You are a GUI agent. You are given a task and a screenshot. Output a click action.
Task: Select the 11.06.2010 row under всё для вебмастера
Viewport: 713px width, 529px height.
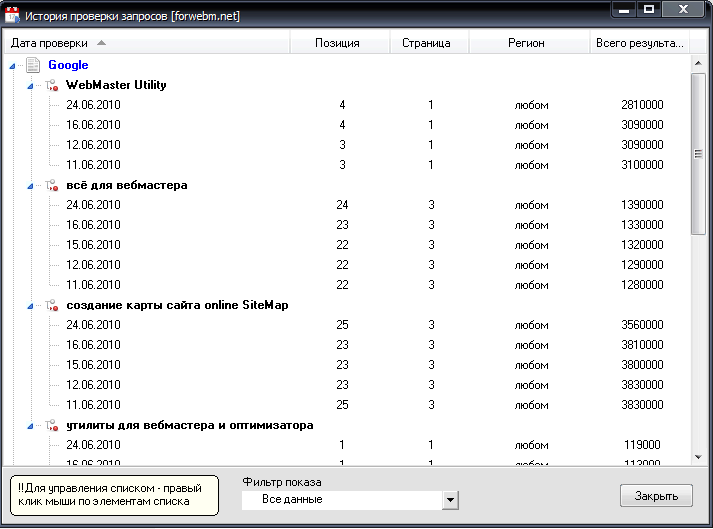pyautogui.click(x=93, y=285)
